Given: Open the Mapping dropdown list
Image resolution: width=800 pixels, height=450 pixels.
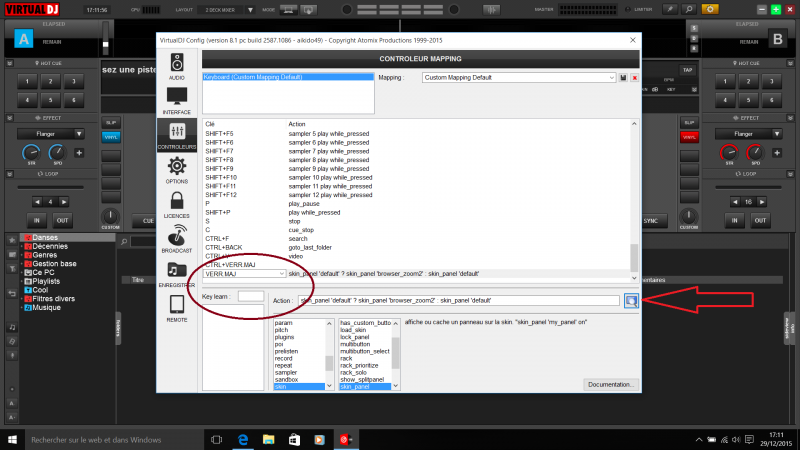Looking at the screenshot, I should 518,77.
